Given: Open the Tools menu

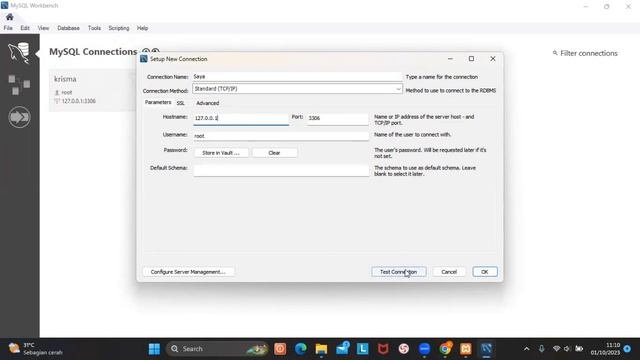Looking at the screenshot, I should 94,28.
